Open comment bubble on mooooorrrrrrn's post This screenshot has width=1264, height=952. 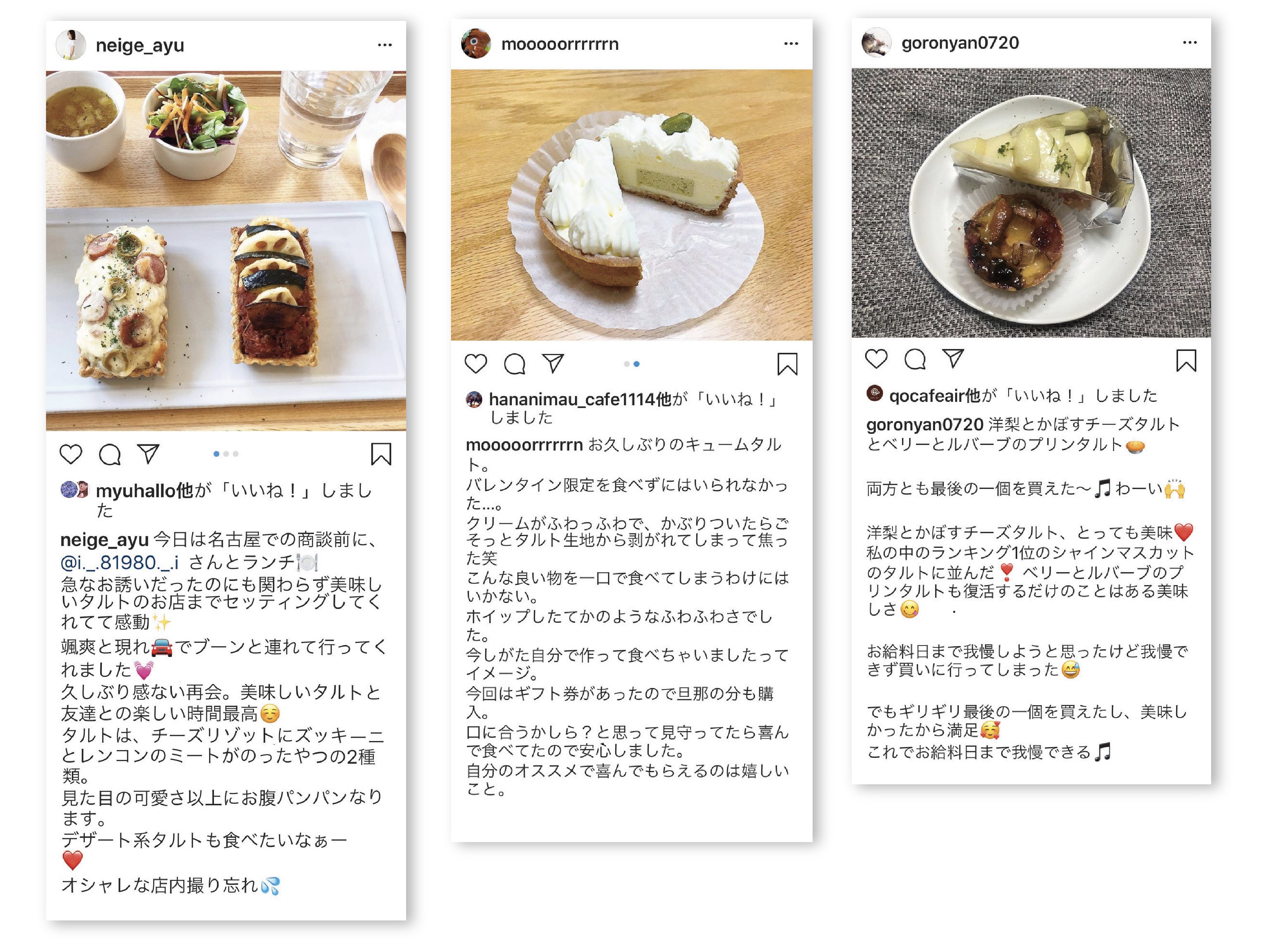[x=514, y=364]
